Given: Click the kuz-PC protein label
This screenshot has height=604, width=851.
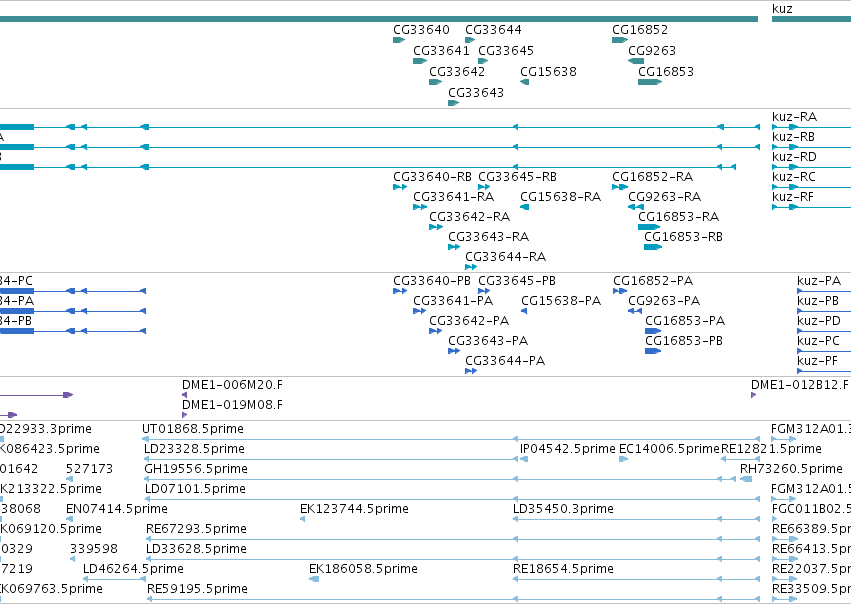Looking at the screenshot, I should (818, 341).
